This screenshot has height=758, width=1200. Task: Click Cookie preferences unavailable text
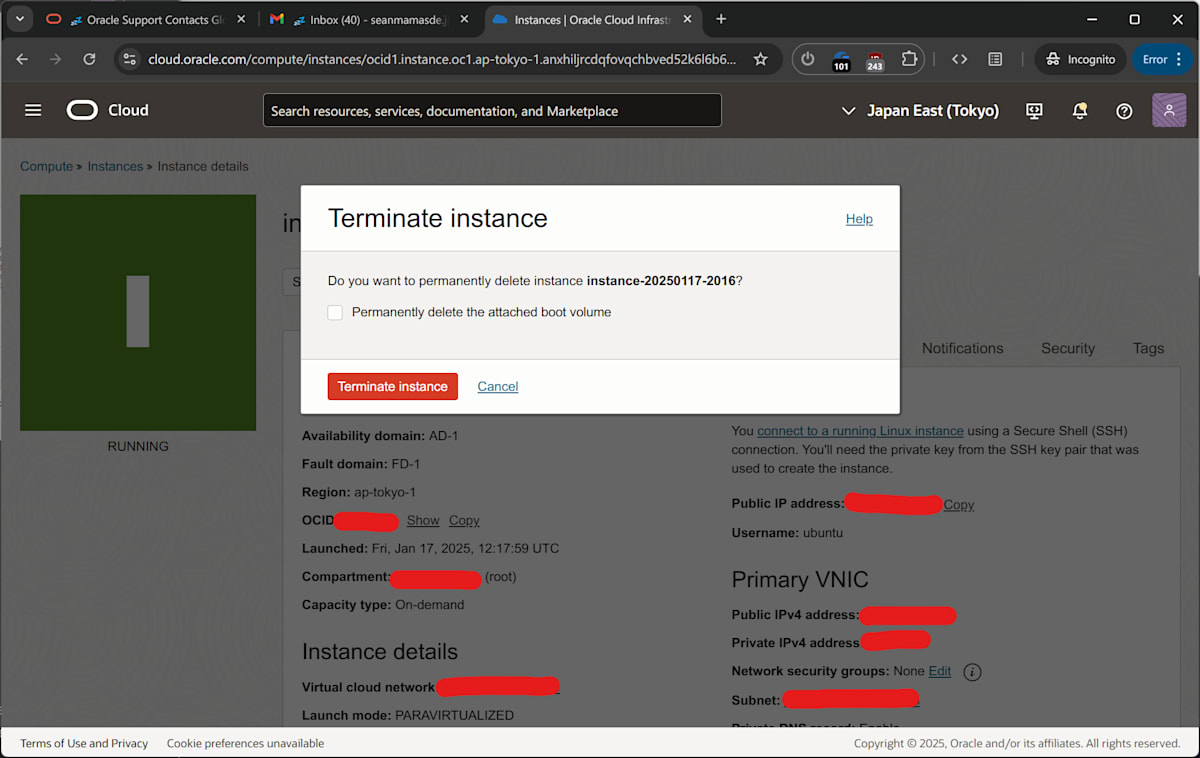click(245, 743)
